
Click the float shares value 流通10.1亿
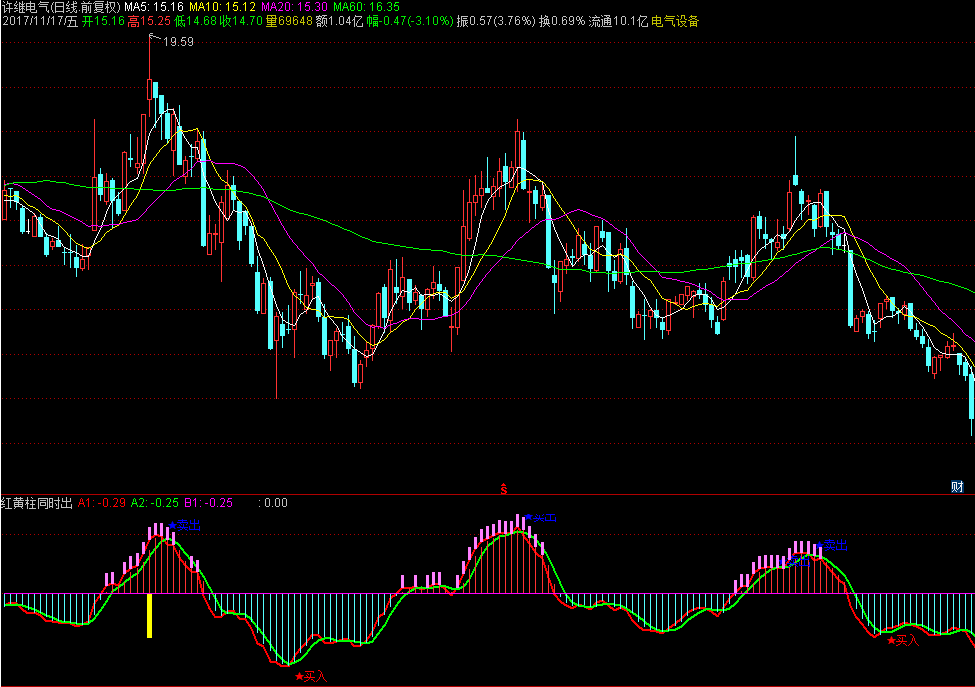[x=618, y=22]
